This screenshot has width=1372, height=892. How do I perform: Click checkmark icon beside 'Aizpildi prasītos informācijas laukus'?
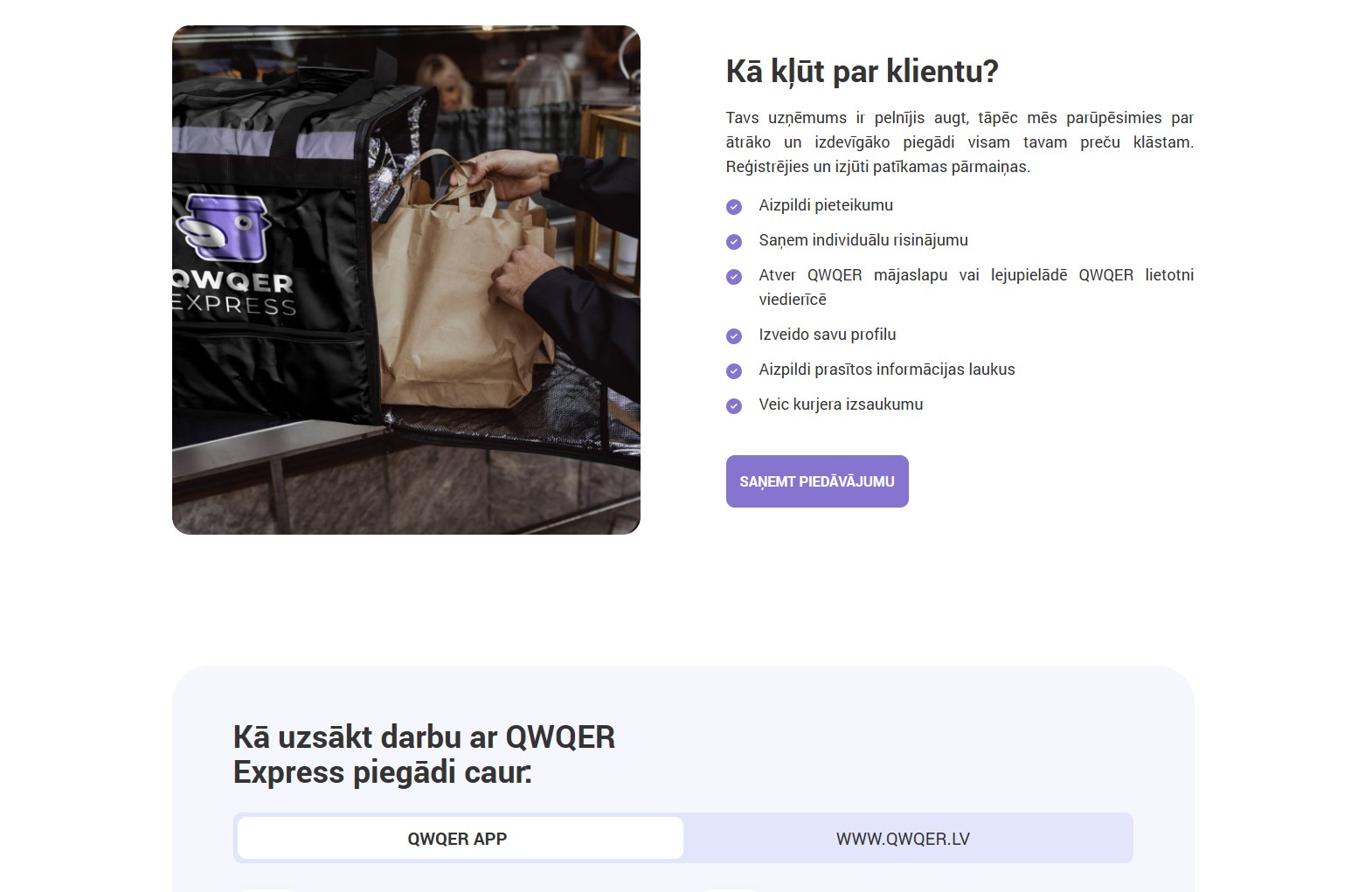point(734,371)
